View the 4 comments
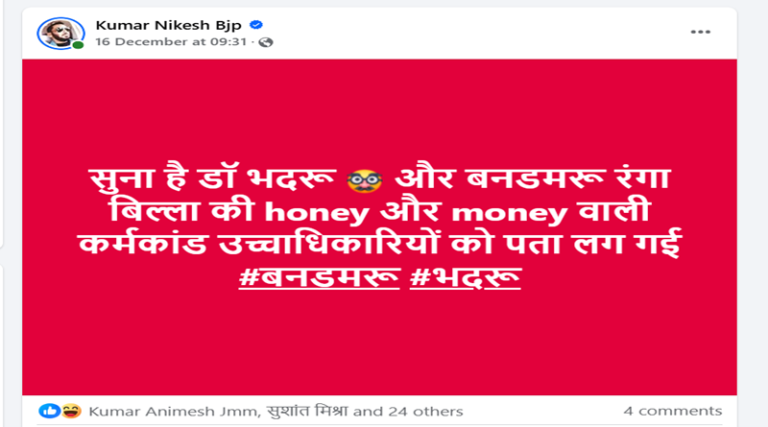The image size is (768, 427). pyautogui.click(x=672, y=411)
